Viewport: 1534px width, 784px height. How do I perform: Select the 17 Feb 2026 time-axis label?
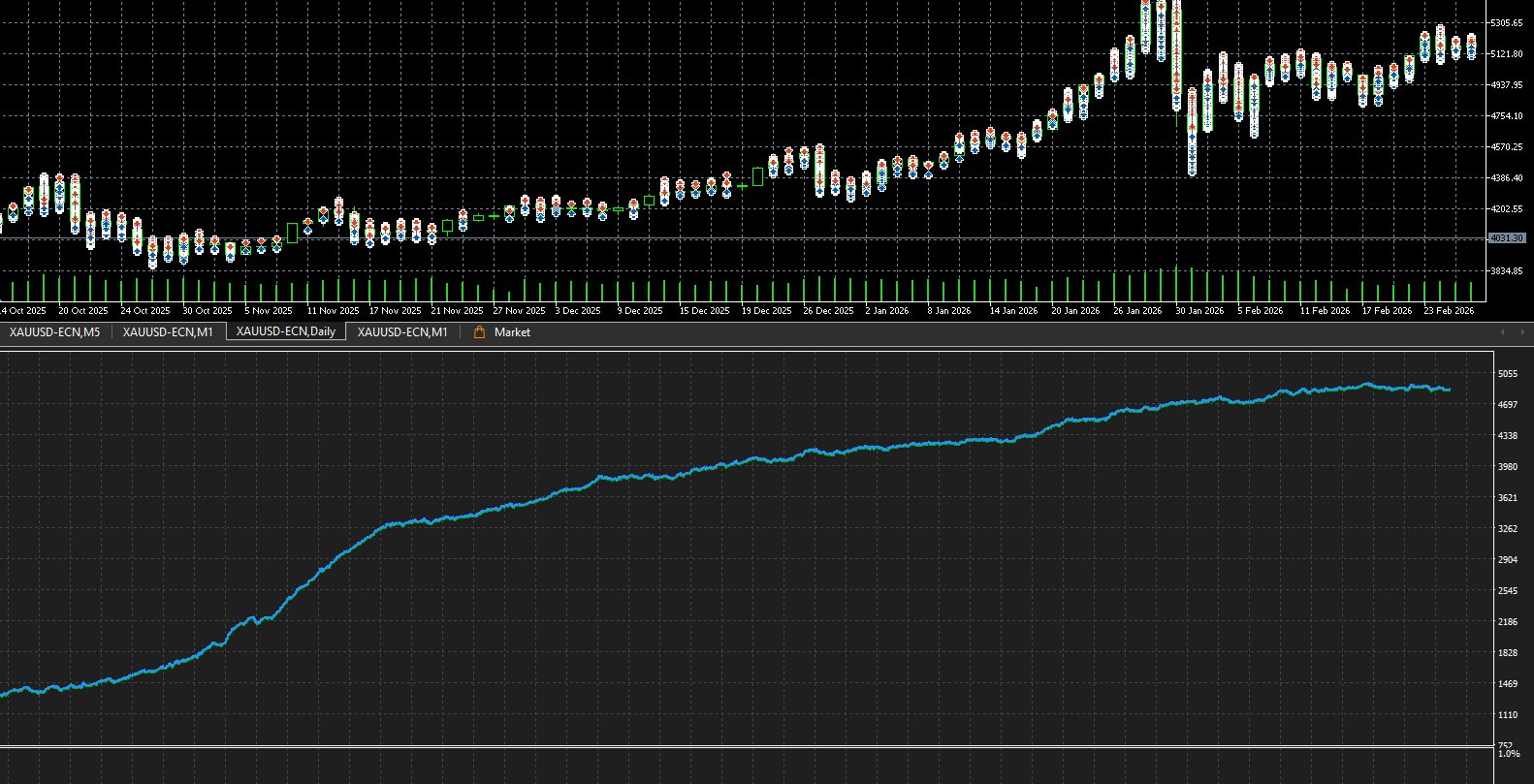point(1387,311)
